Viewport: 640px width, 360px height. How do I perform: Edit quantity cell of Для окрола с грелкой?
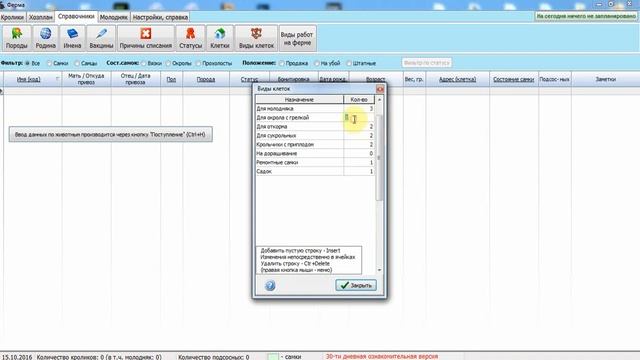(x=359, y=118)
